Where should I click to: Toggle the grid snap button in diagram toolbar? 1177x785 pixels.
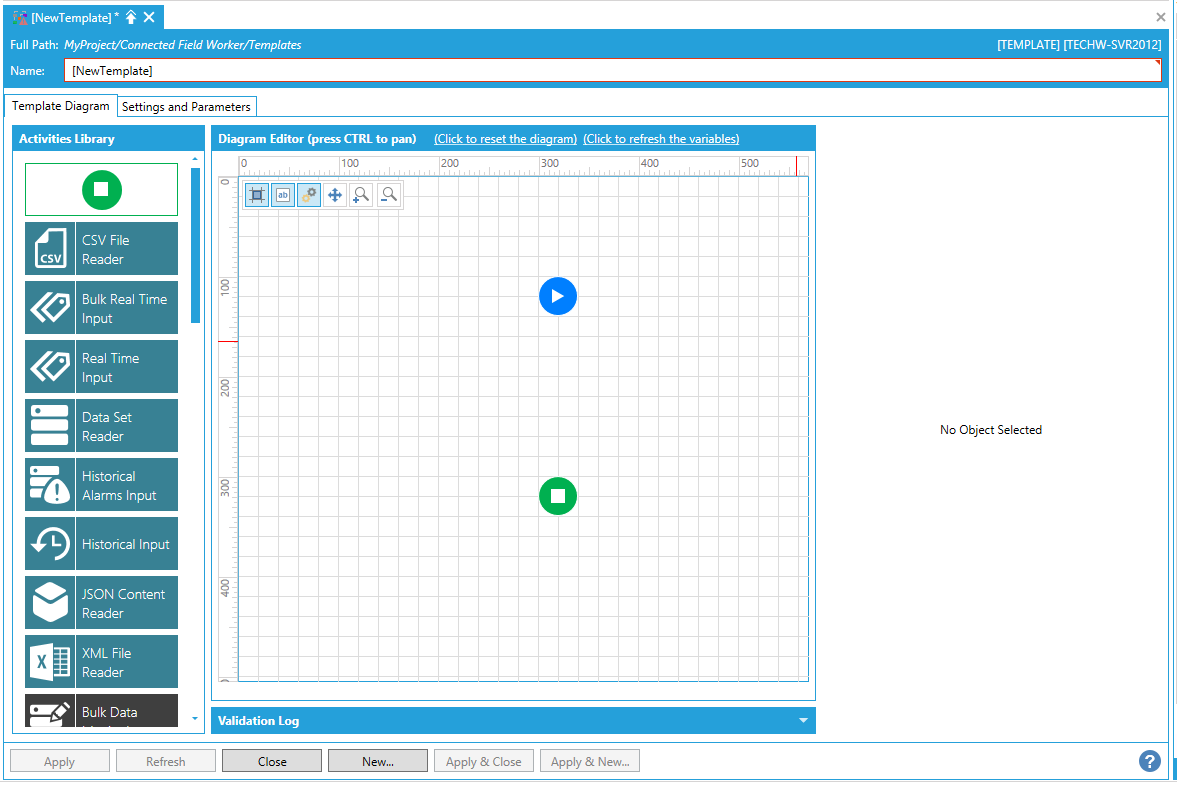click(257, 195)
